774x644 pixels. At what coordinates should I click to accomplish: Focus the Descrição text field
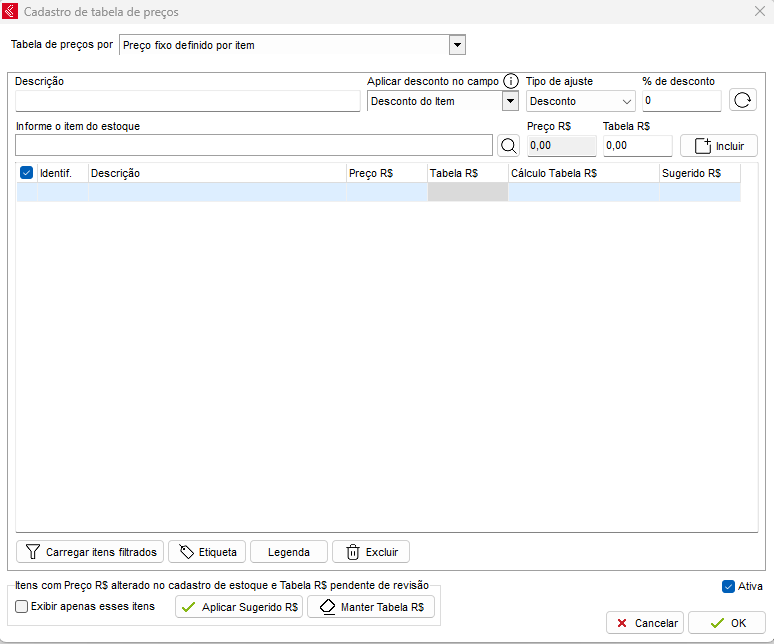[187, 101]
